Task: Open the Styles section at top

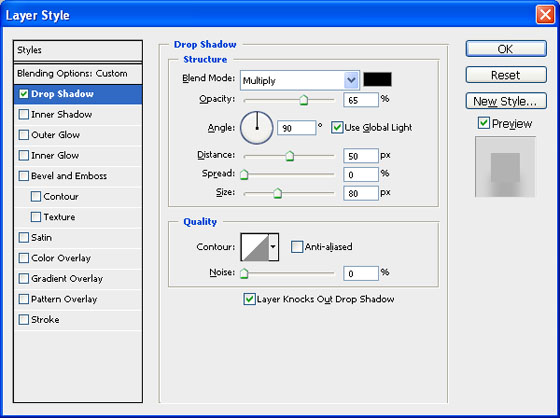Action: (x=78, y=50)
